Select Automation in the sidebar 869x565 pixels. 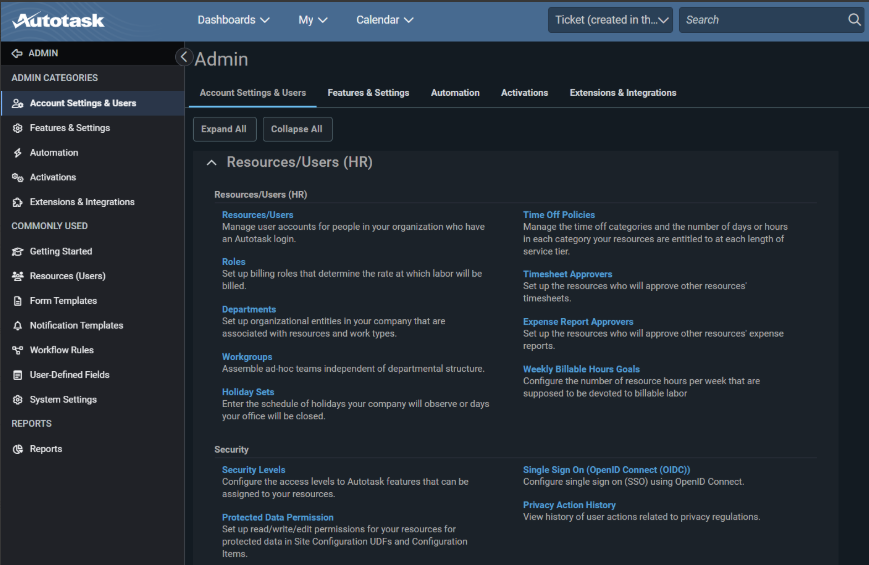[x=92, y=152]
